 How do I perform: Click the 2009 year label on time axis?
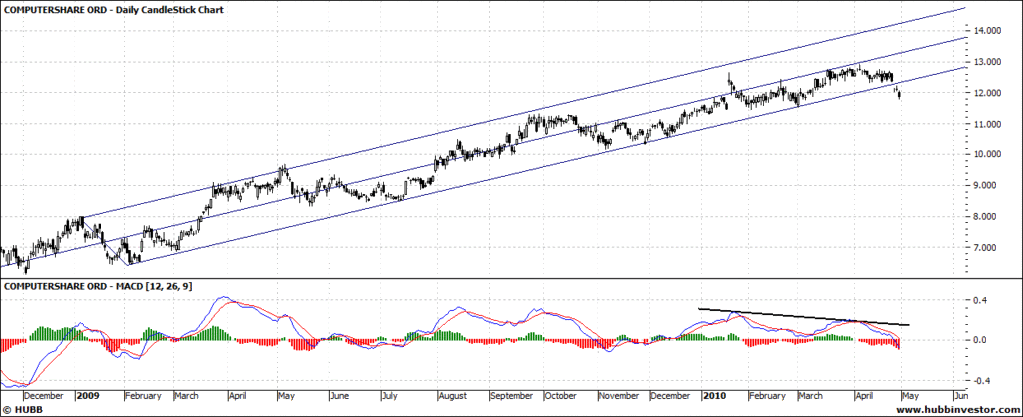coord(86,395)
